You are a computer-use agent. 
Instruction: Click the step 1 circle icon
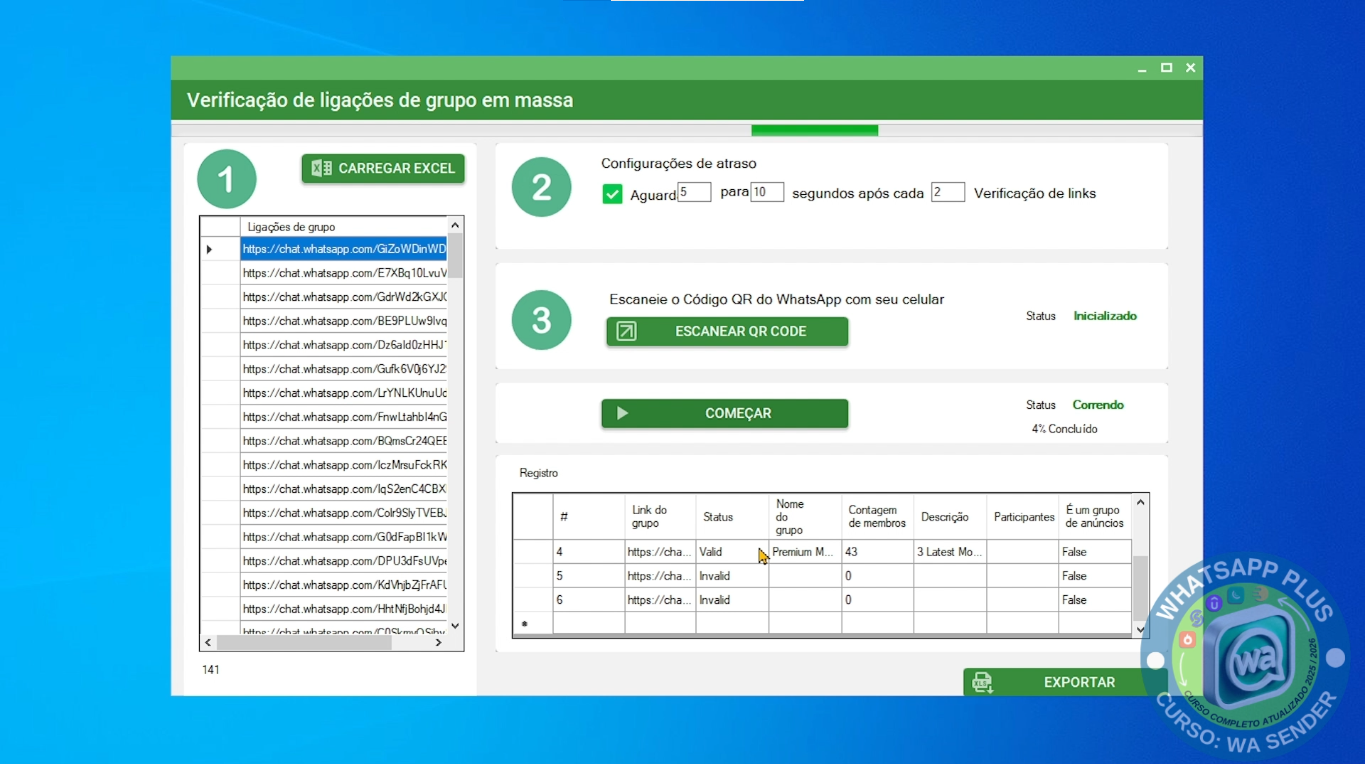(227, 179)
